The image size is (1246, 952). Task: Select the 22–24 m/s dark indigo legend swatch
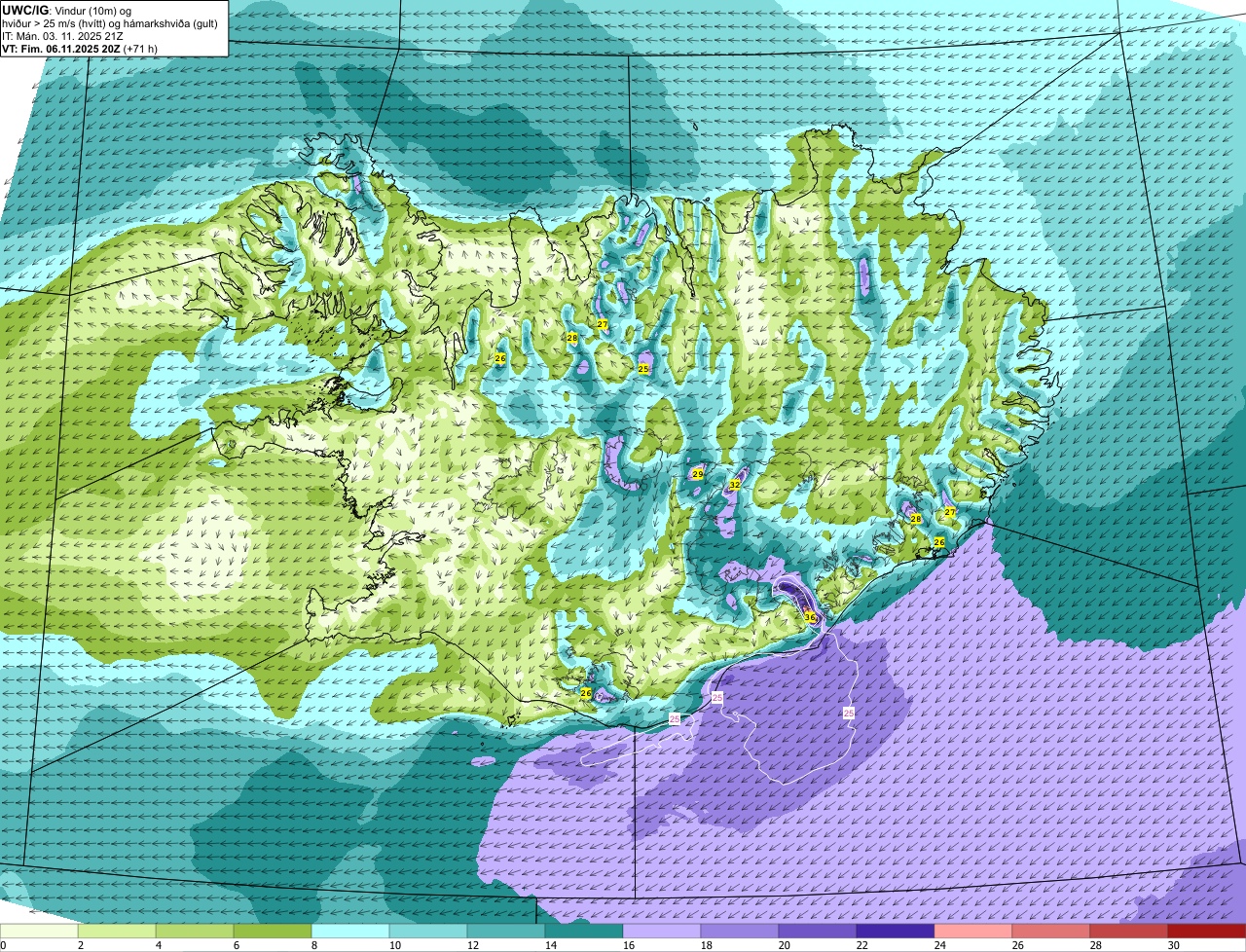pos(896,932)
